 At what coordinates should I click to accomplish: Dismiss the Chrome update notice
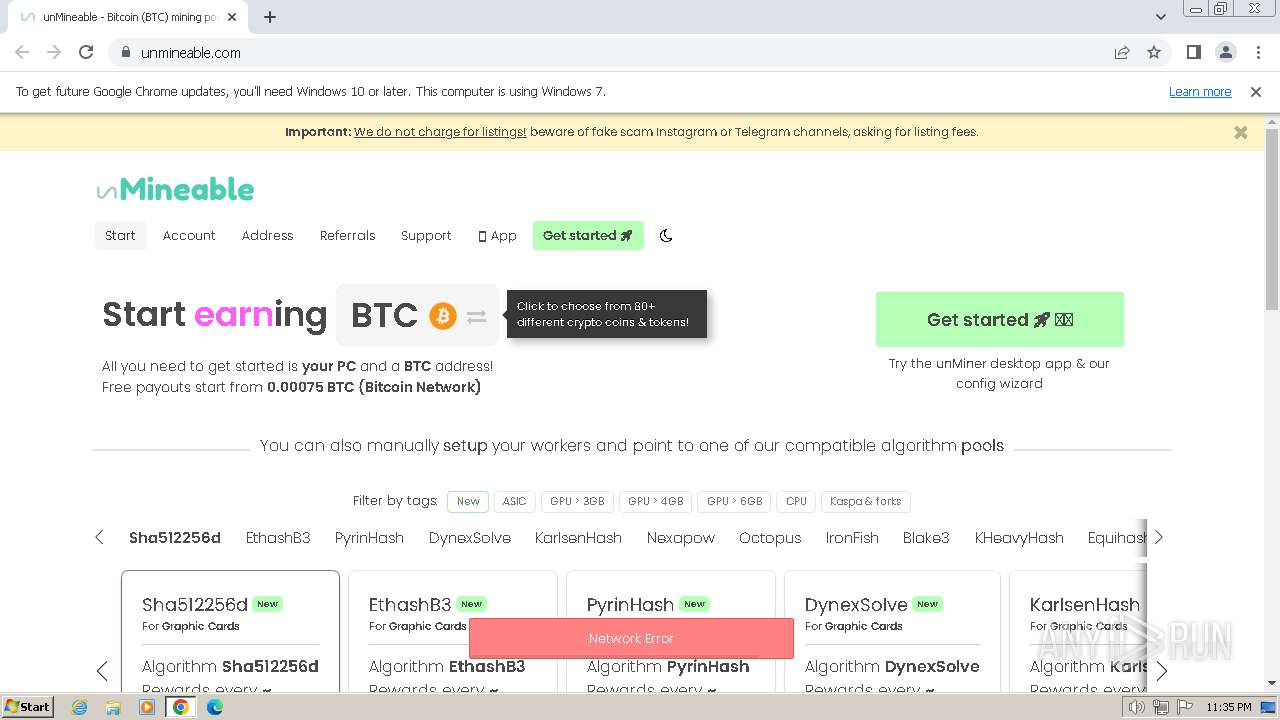1256,91
